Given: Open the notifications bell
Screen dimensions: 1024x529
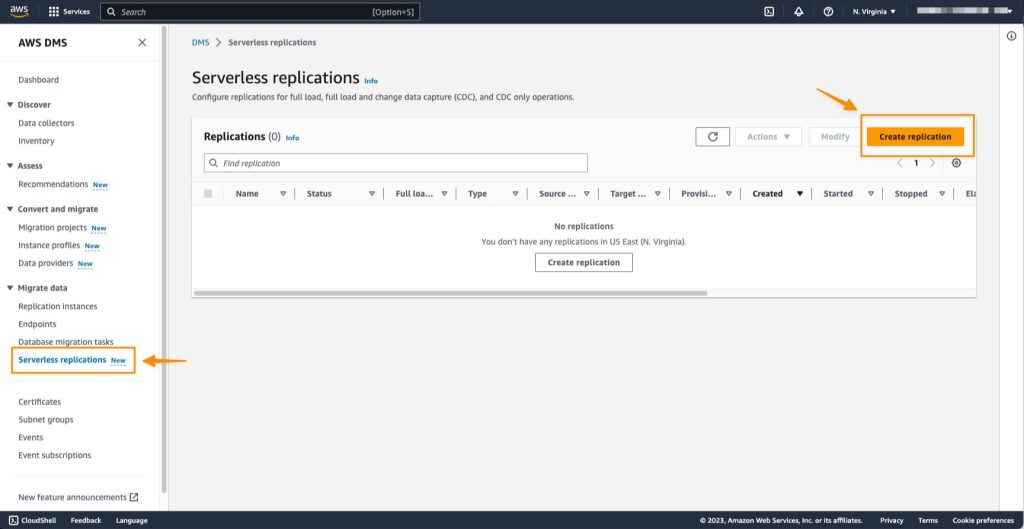Looking at the screenshot, I should click(799, 12).
